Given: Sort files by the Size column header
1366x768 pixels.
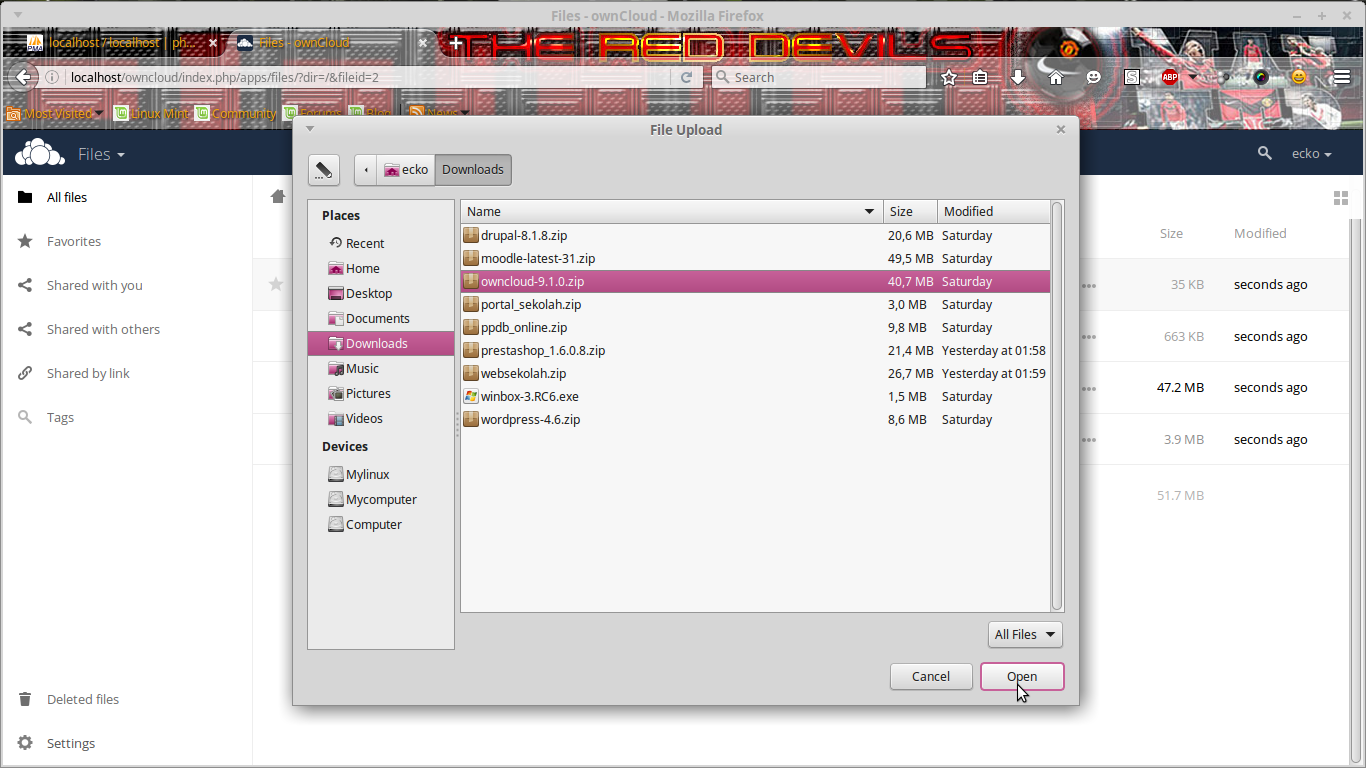Looking at the screenshot, I should click(910, 211).
